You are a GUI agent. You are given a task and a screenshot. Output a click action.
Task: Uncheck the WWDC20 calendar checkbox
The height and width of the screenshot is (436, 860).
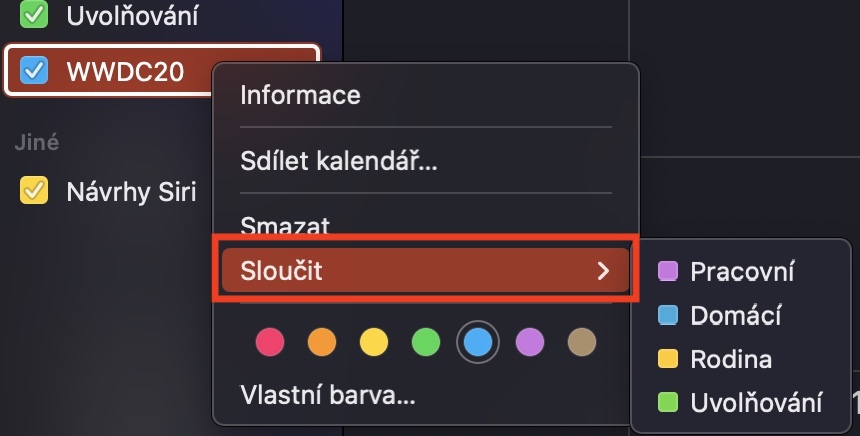[x=35, y=71]
